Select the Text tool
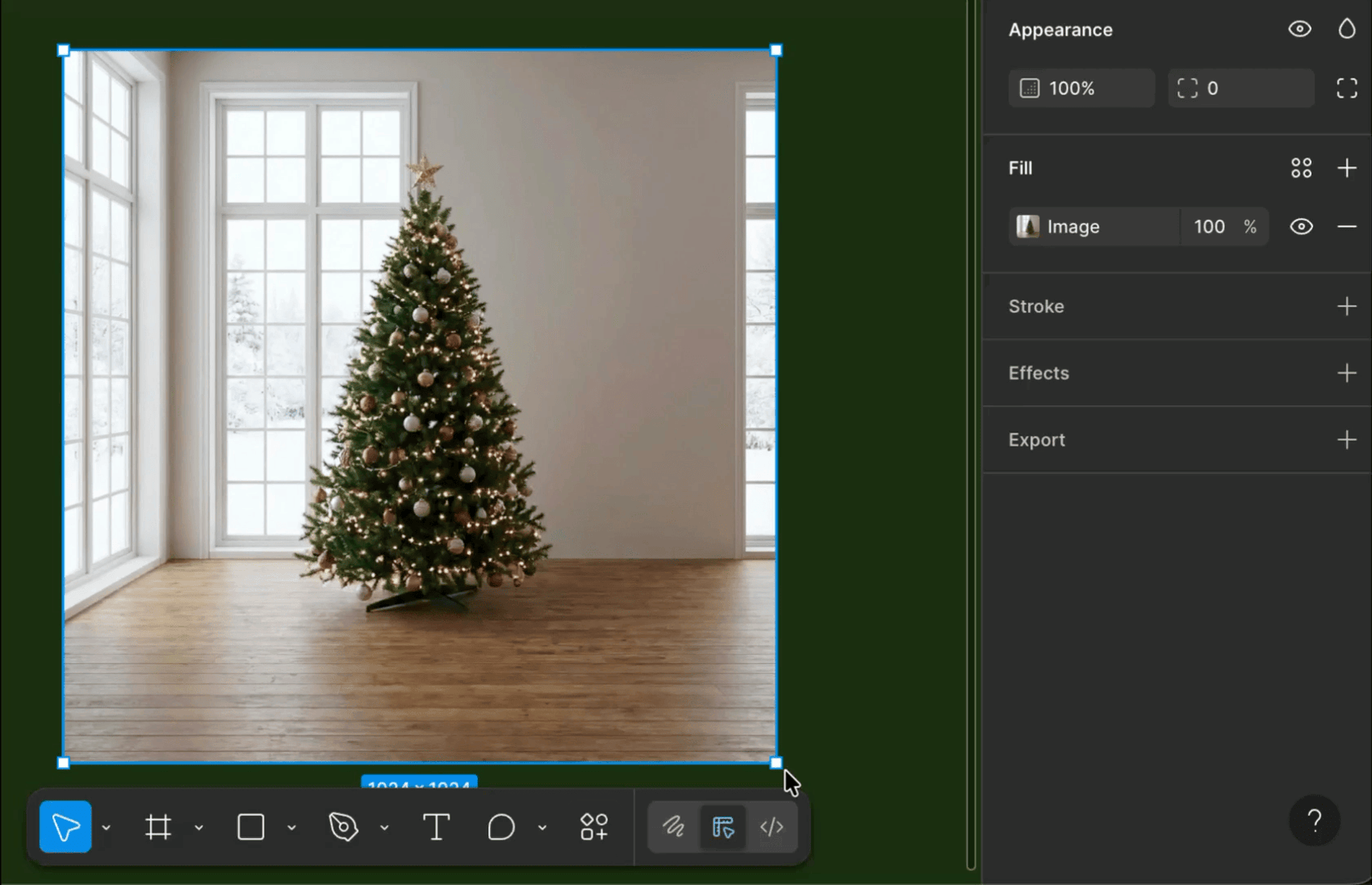1372x885 pixels. coord(437,827)
